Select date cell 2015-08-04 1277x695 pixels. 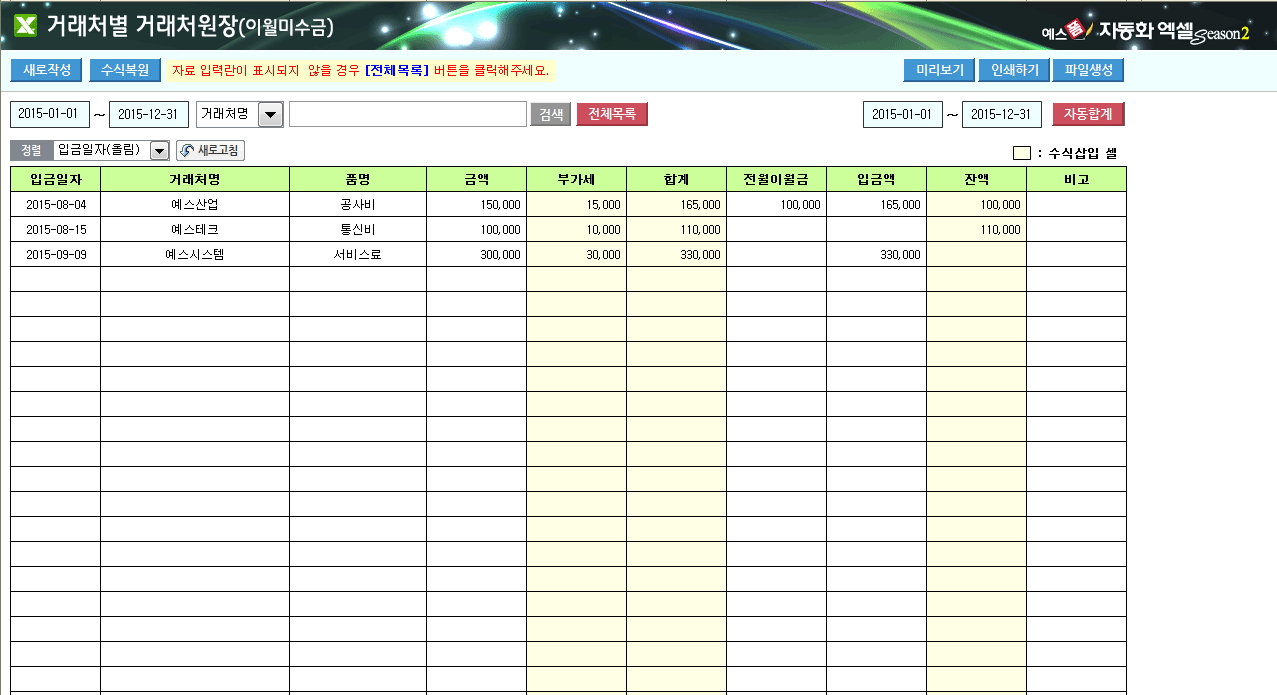coord(56,204)
